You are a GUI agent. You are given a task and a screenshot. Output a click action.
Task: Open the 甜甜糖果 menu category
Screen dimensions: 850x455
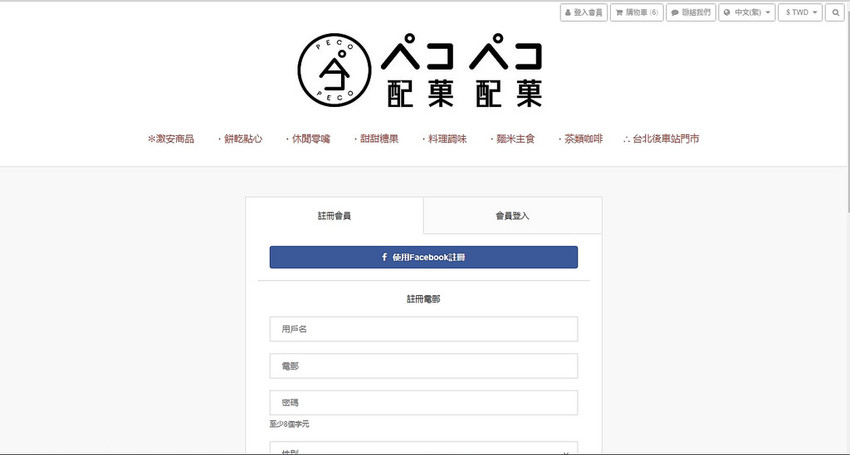pyautogui.click(x=376, y=139)
